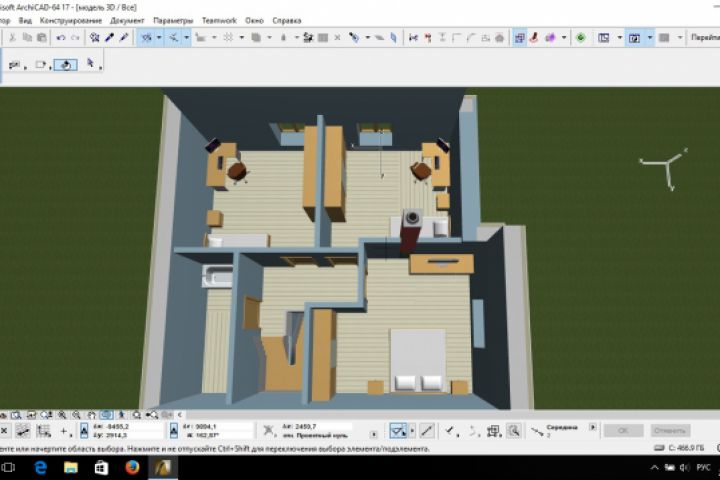The height and width of the screenshot is (480, 720).
Task: Click the marquee rectangle selection icon
Action: pyautogui.click(x=40, y=65)
